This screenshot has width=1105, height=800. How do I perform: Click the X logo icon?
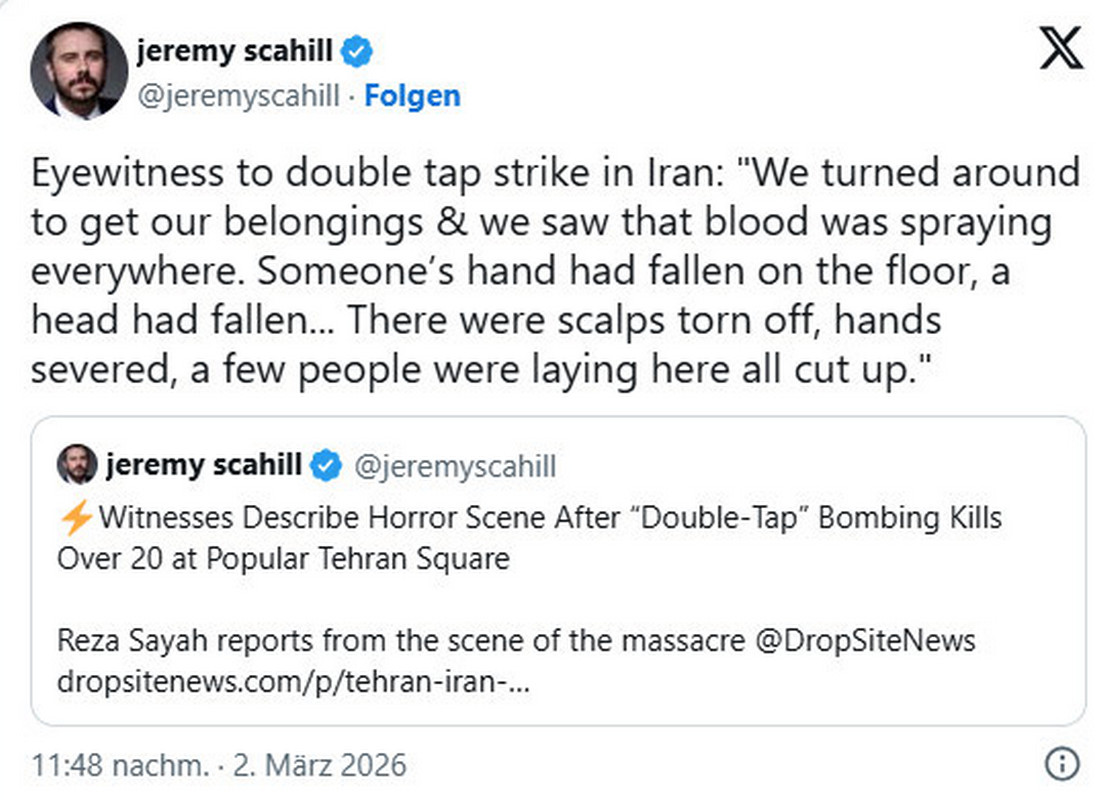[1059, 48]
